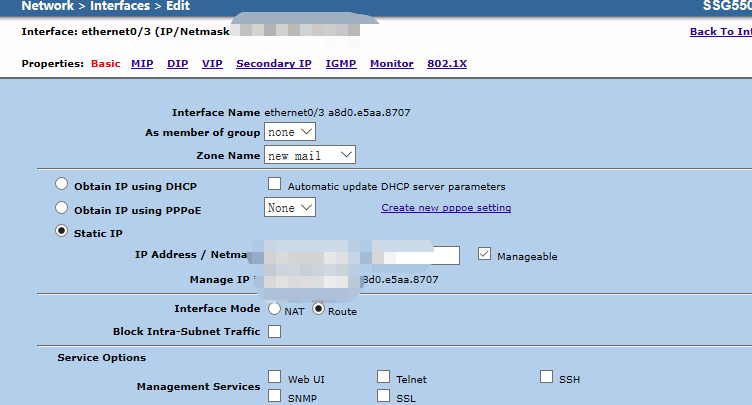Expand the 'As member of group' dropdown

290,132
